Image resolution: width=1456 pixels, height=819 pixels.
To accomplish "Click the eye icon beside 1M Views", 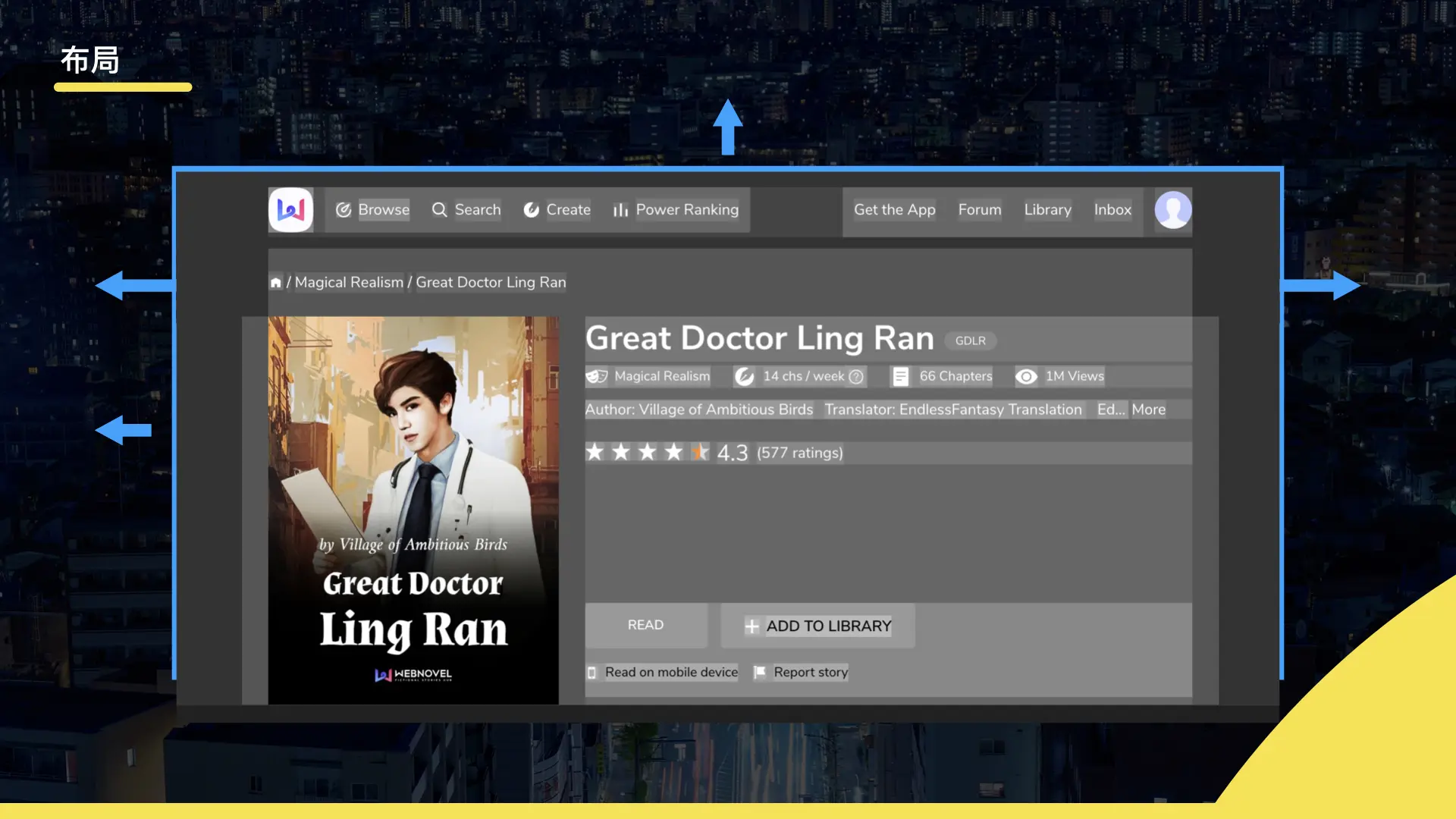I will click(1026, 377).
